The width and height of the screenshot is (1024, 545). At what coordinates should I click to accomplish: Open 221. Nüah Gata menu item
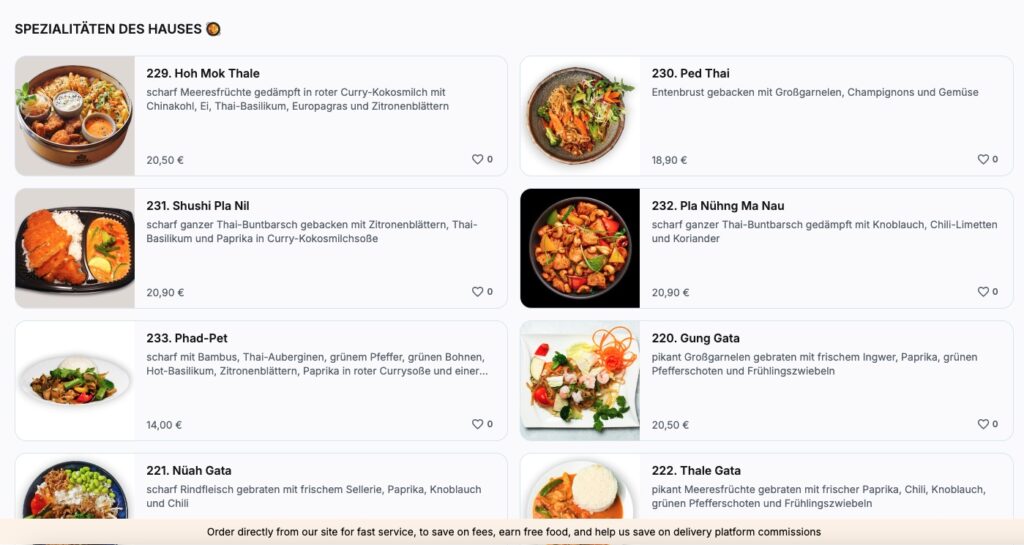pos(189,471)
